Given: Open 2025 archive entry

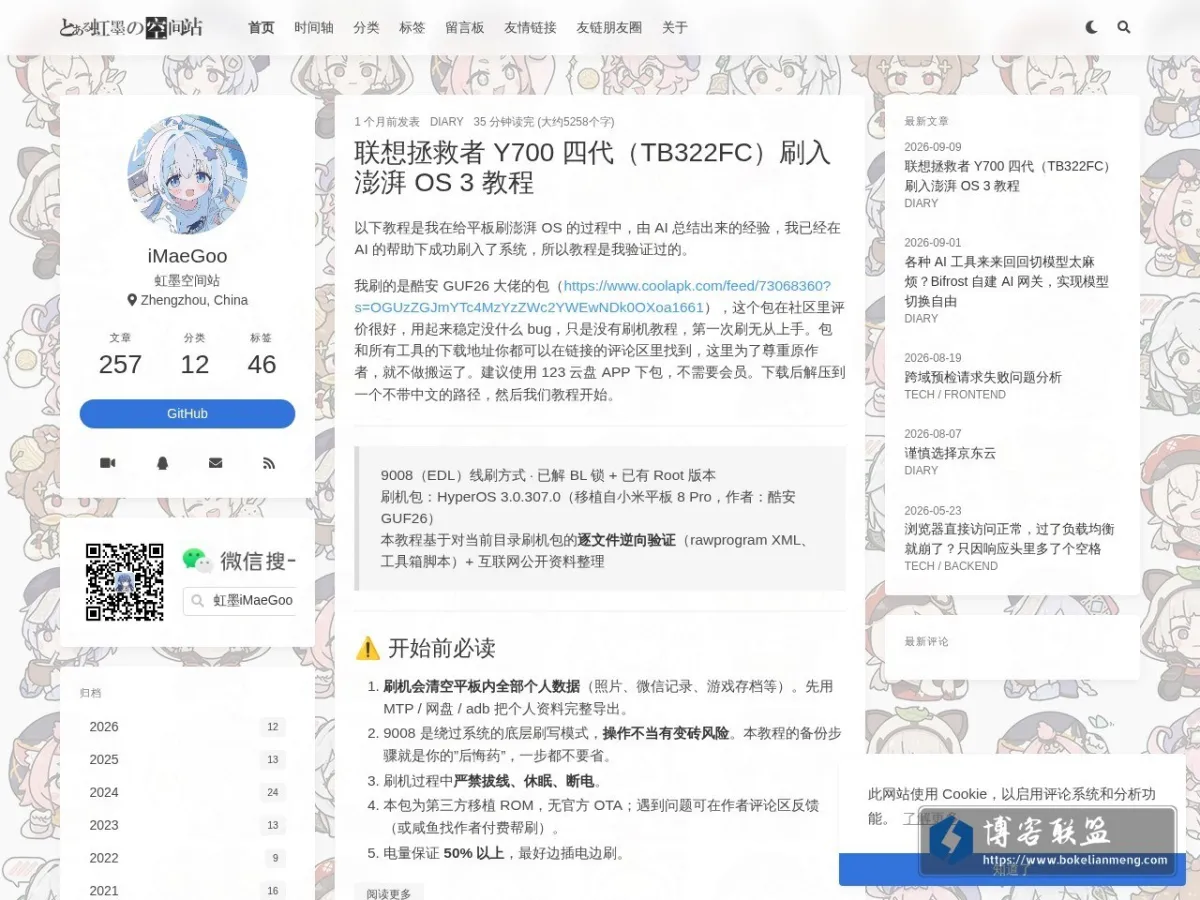Looking at the screenshot, I should [187, 760].
